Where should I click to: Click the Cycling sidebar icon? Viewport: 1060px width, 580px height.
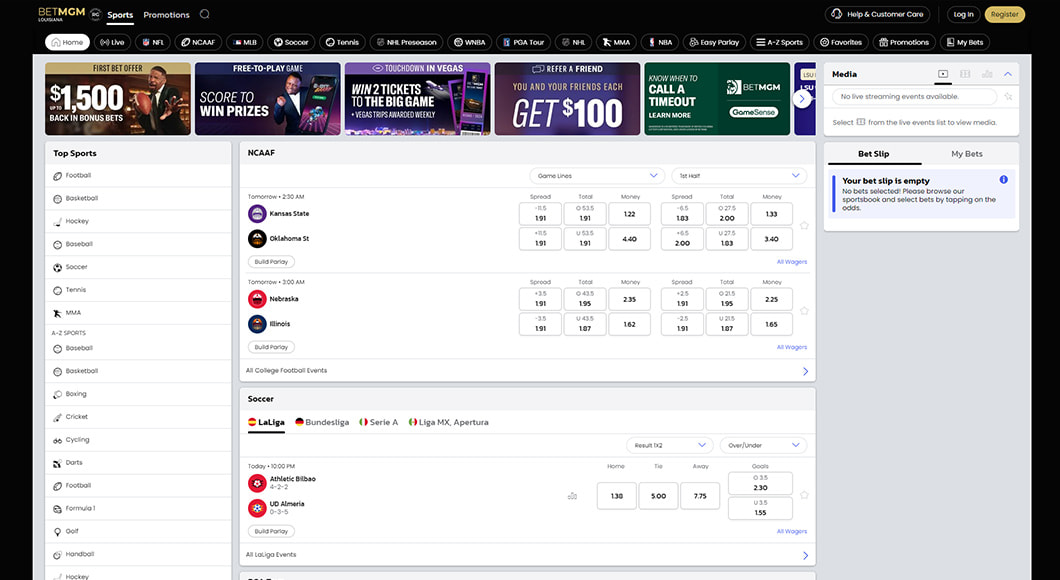pos(57,440)
